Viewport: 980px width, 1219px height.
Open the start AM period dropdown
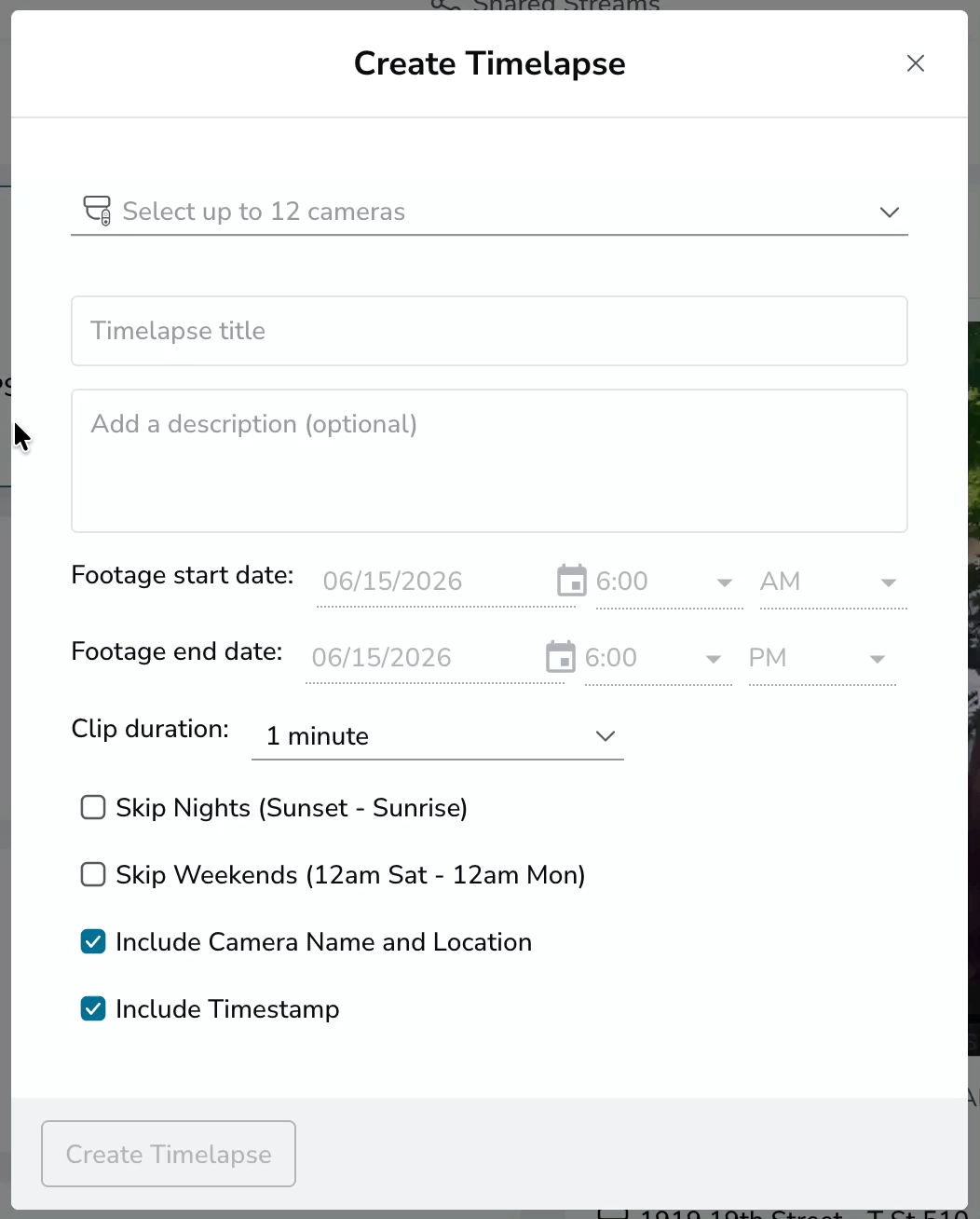coord(833,582)
